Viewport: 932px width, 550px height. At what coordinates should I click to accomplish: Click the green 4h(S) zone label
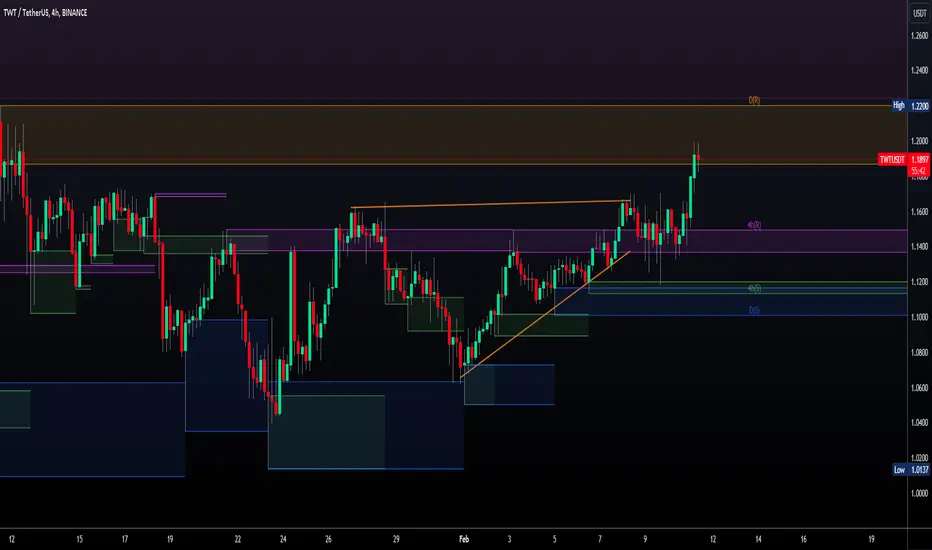click(754, 288)
